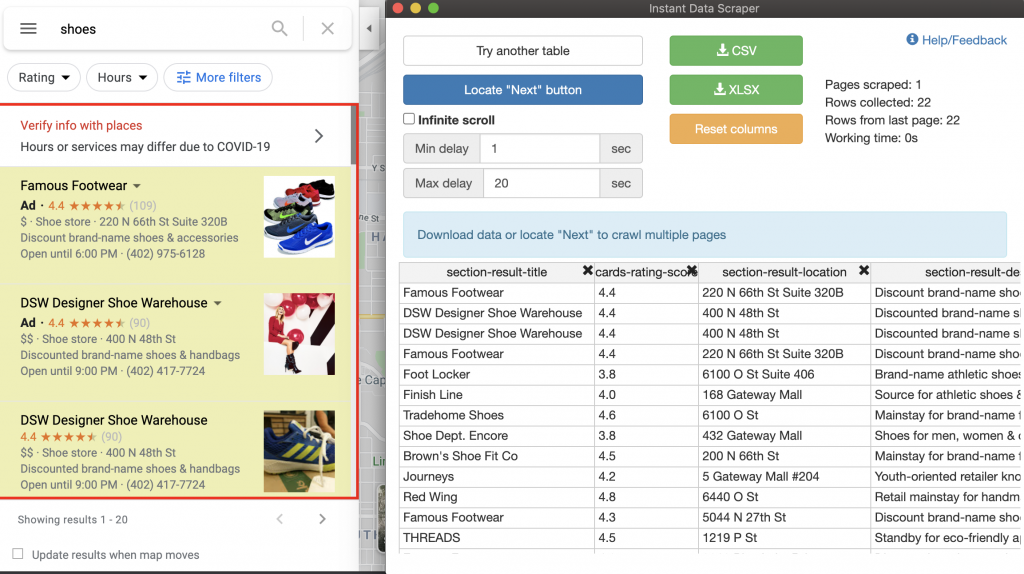Open More filters options

click(218, 77)
